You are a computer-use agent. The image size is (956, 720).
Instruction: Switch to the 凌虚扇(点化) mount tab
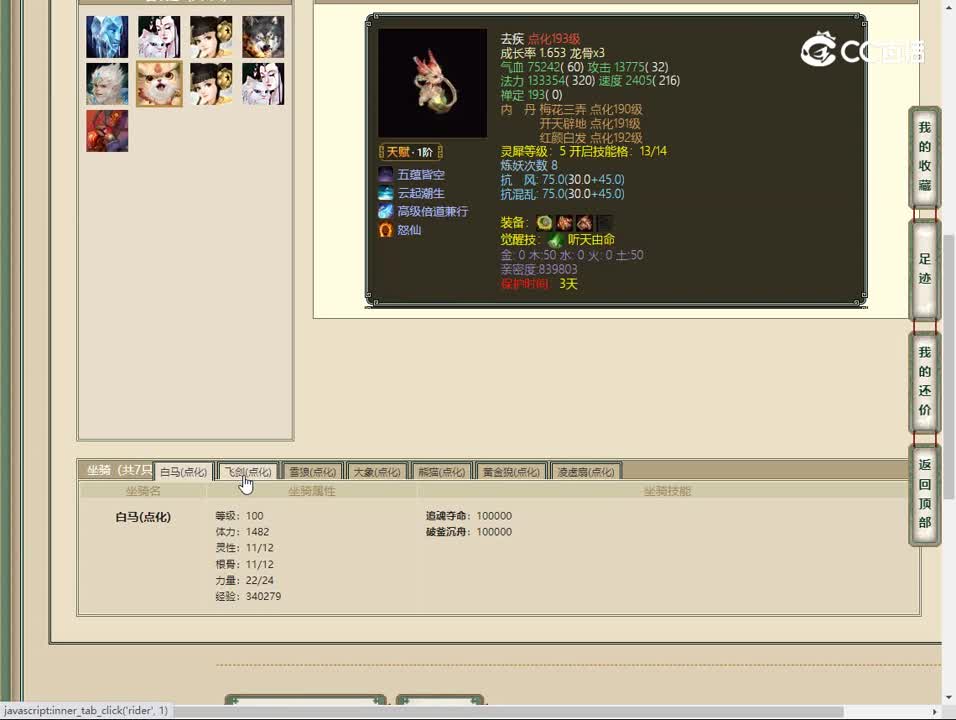[586, 472]
